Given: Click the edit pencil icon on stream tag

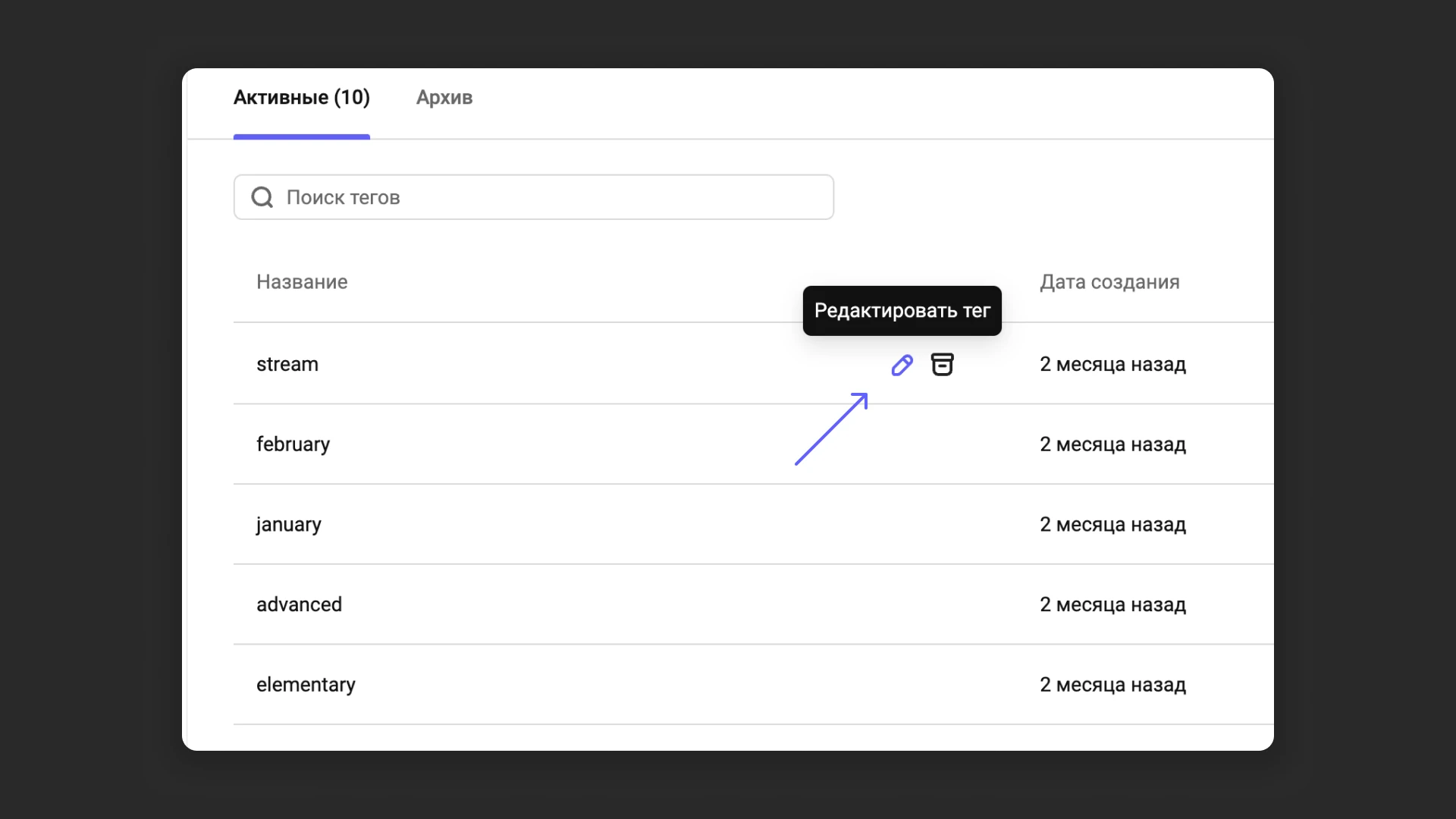Looking at the screenshot, I should tap(902, 365).
